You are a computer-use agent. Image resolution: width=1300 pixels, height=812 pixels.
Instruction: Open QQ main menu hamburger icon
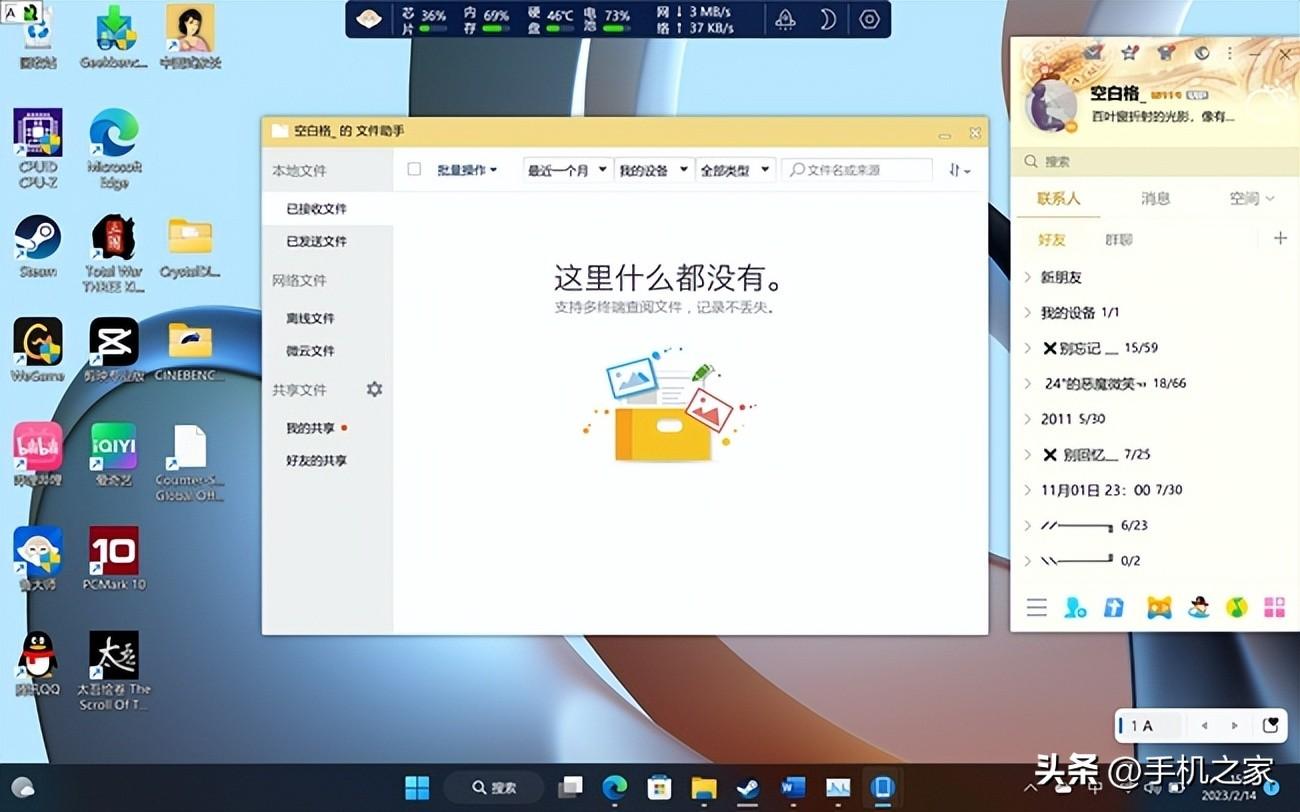click(x=1037, y=607)
